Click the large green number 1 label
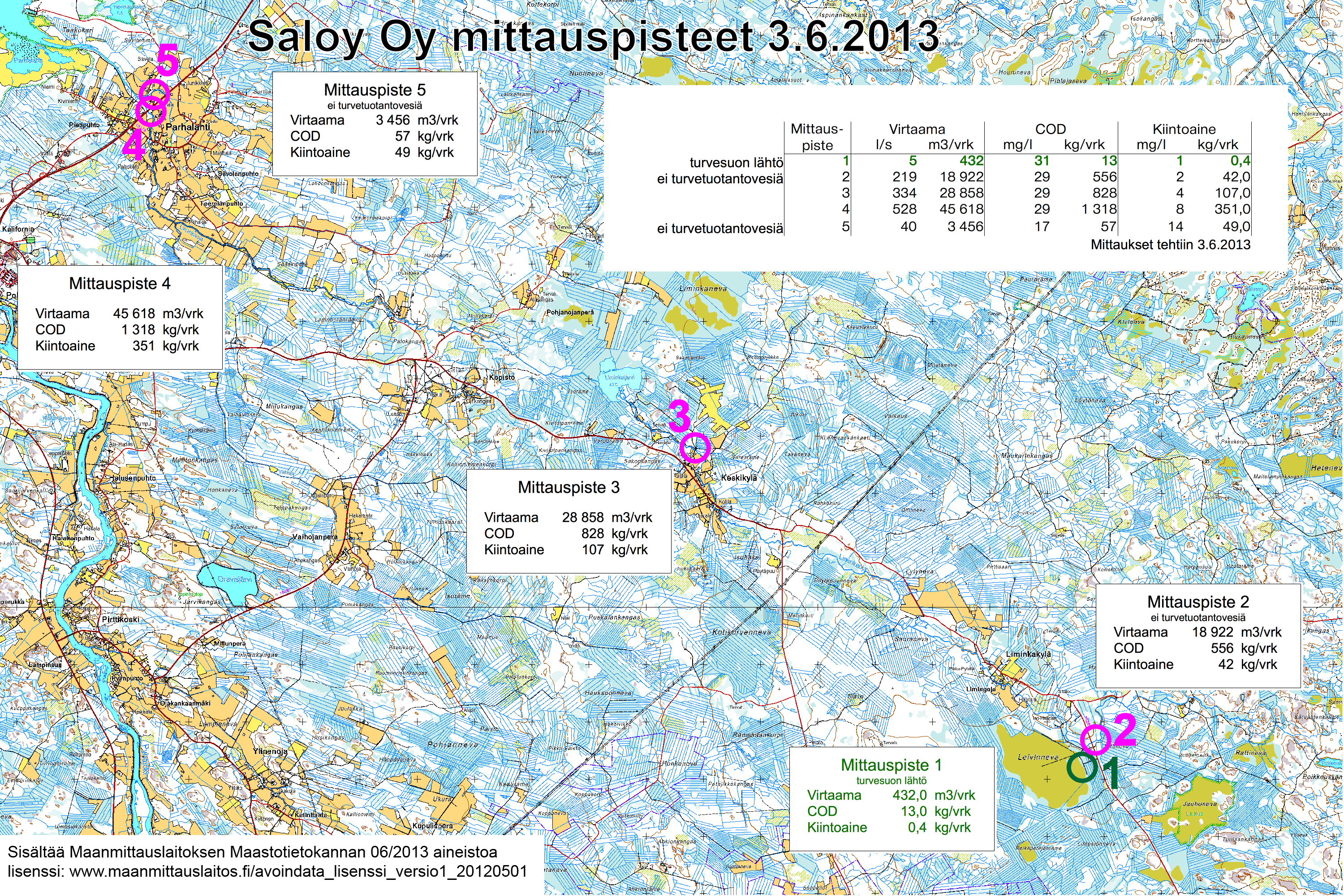The image size is (1344, 896). point(1111,773)
